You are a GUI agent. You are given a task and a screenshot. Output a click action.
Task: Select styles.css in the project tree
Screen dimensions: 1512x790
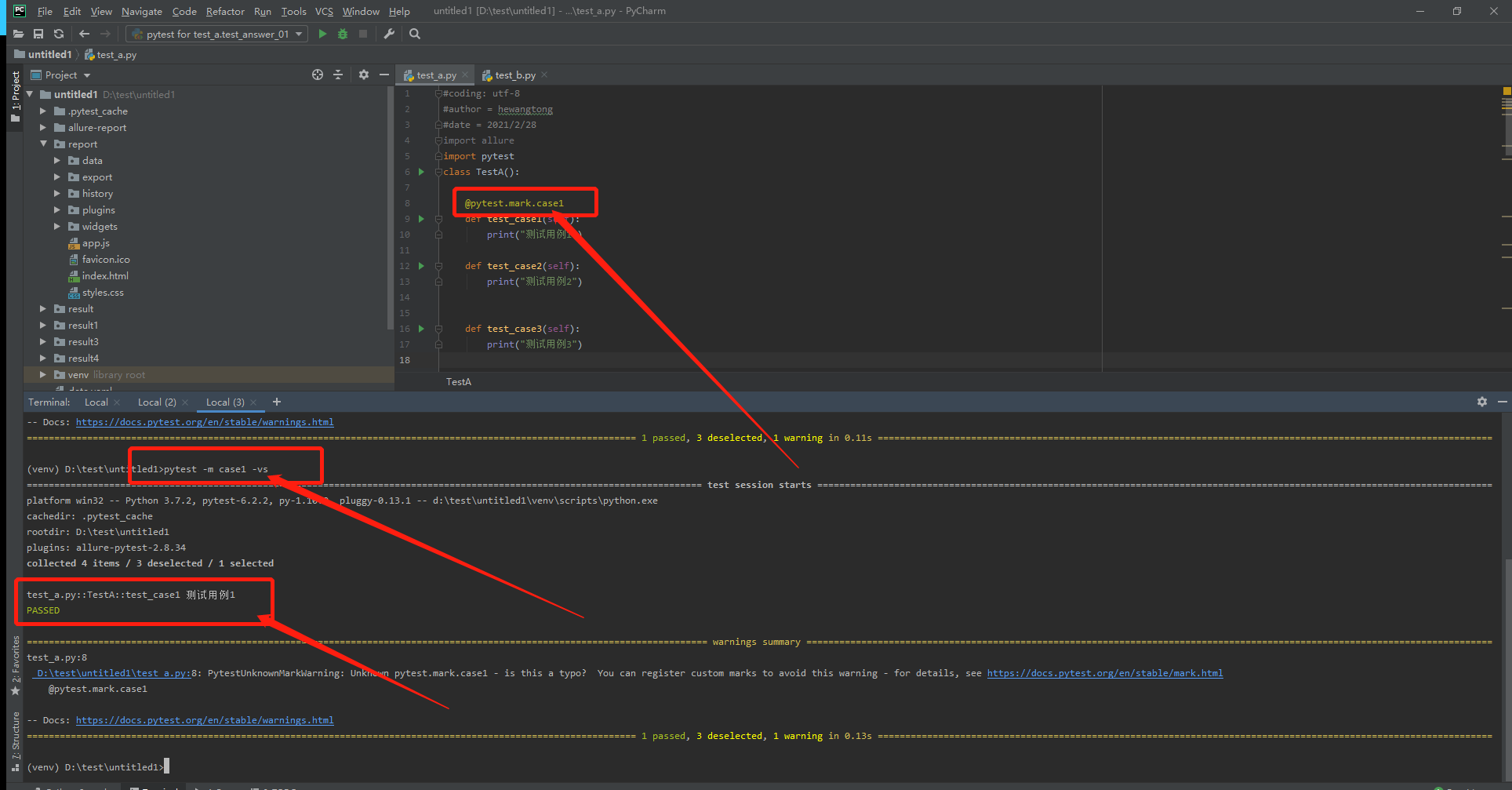[103, 293]
